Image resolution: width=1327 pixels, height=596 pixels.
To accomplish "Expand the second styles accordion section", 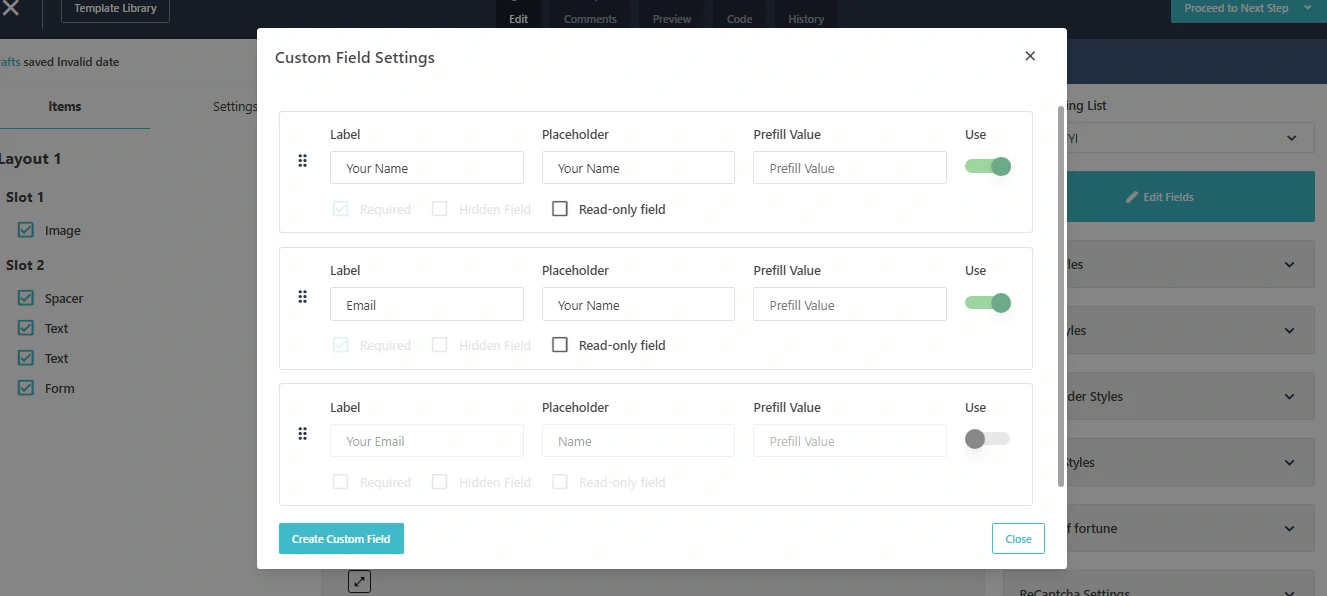I will coord(1160,331).
